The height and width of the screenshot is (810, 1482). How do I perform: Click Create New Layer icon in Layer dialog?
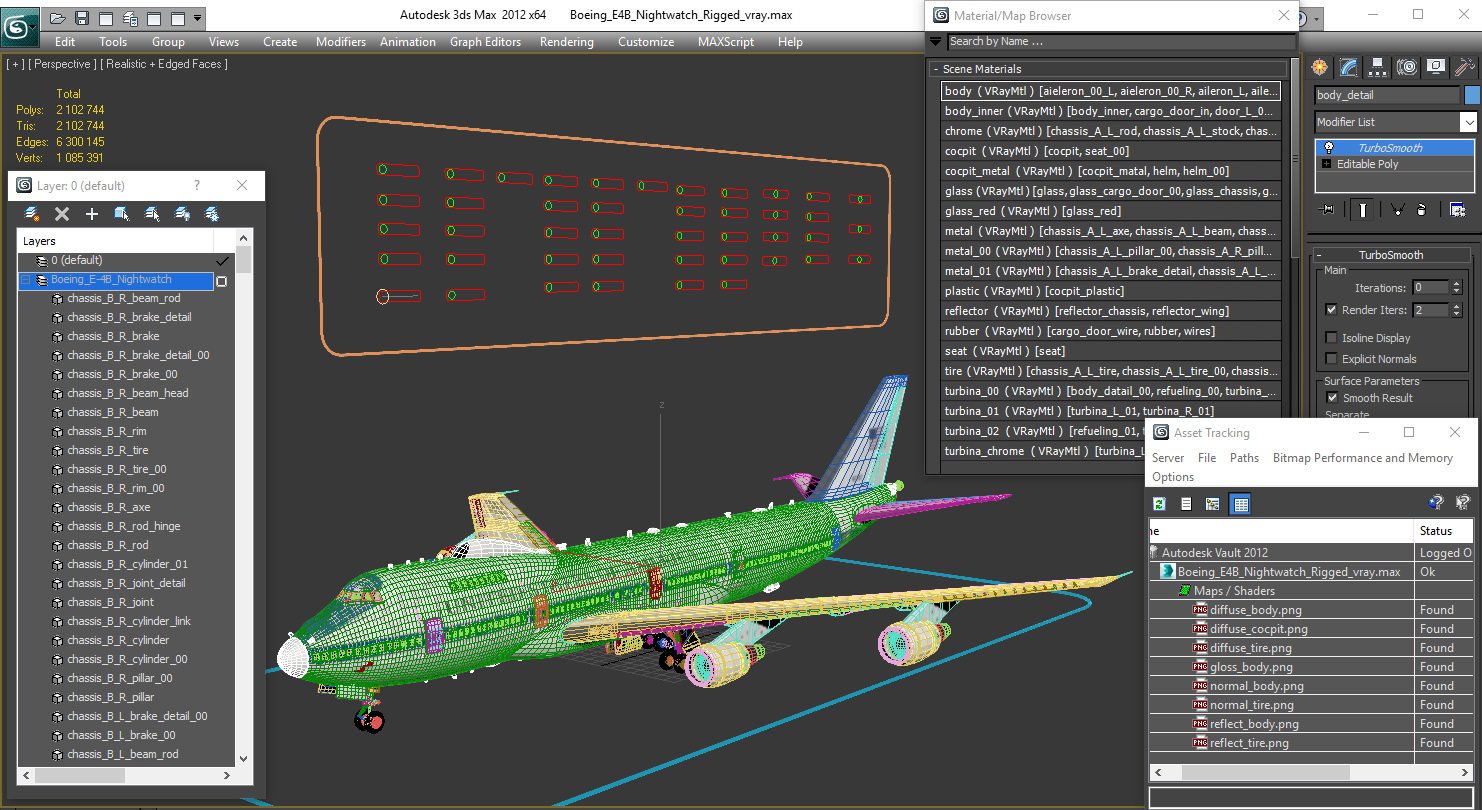(x=32, y=214)
